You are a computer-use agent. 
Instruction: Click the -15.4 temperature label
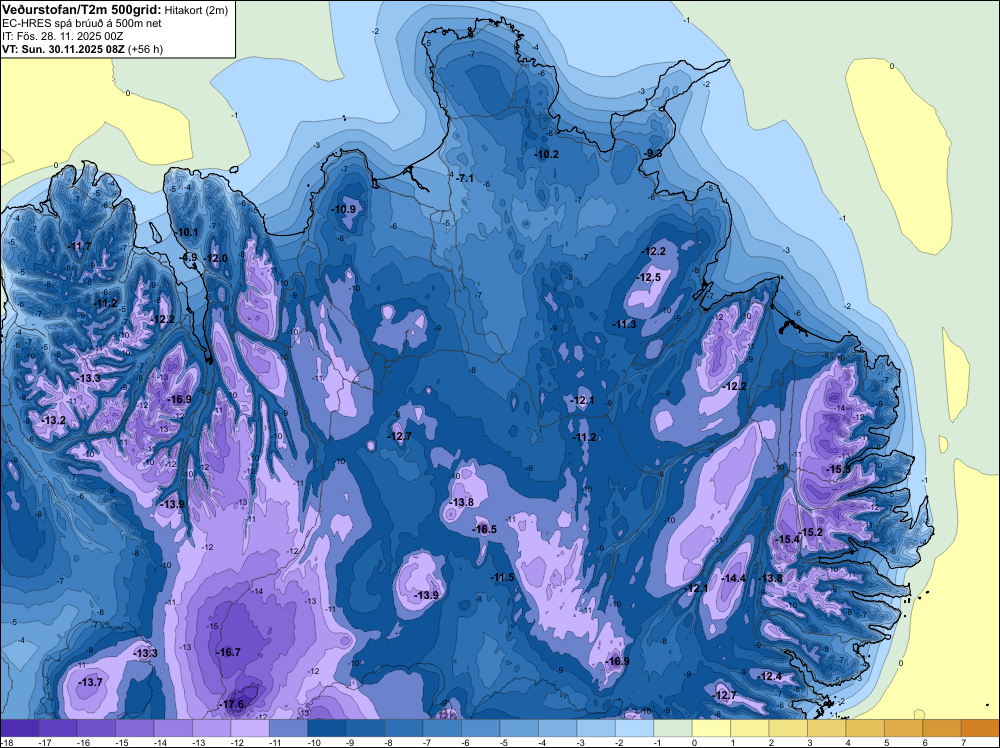tap(787, 539)
